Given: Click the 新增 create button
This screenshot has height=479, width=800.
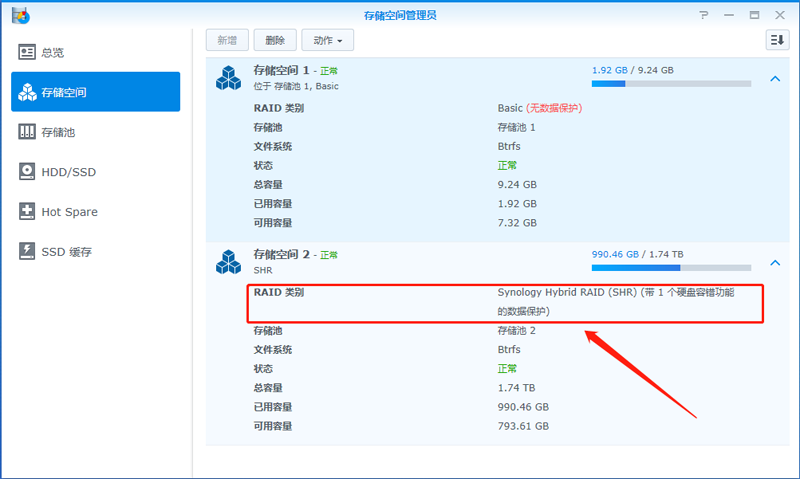Looking at the screenshot, I should [x=227, y=40].
